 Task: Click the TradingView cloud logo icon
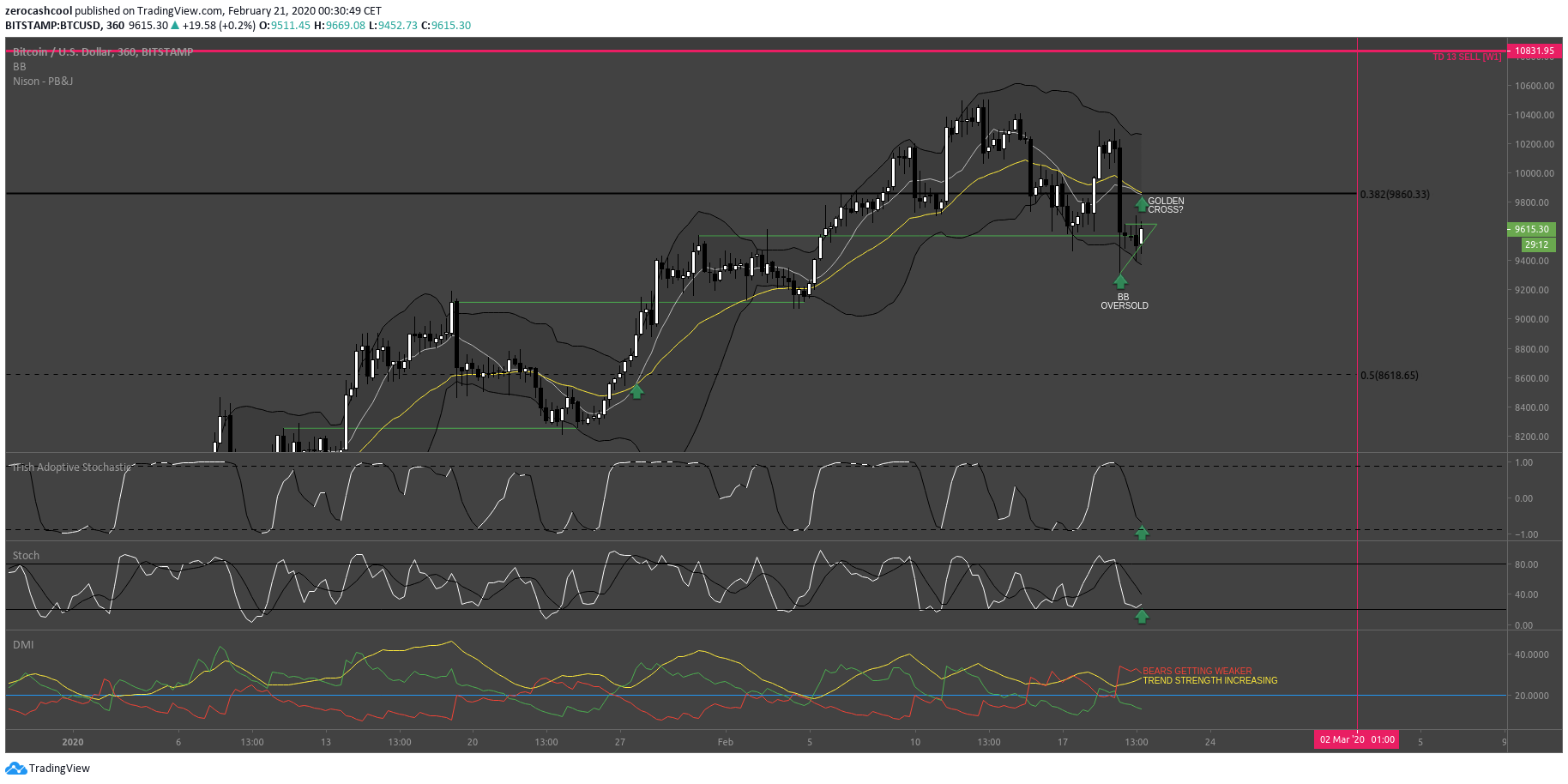coord(15,769)
